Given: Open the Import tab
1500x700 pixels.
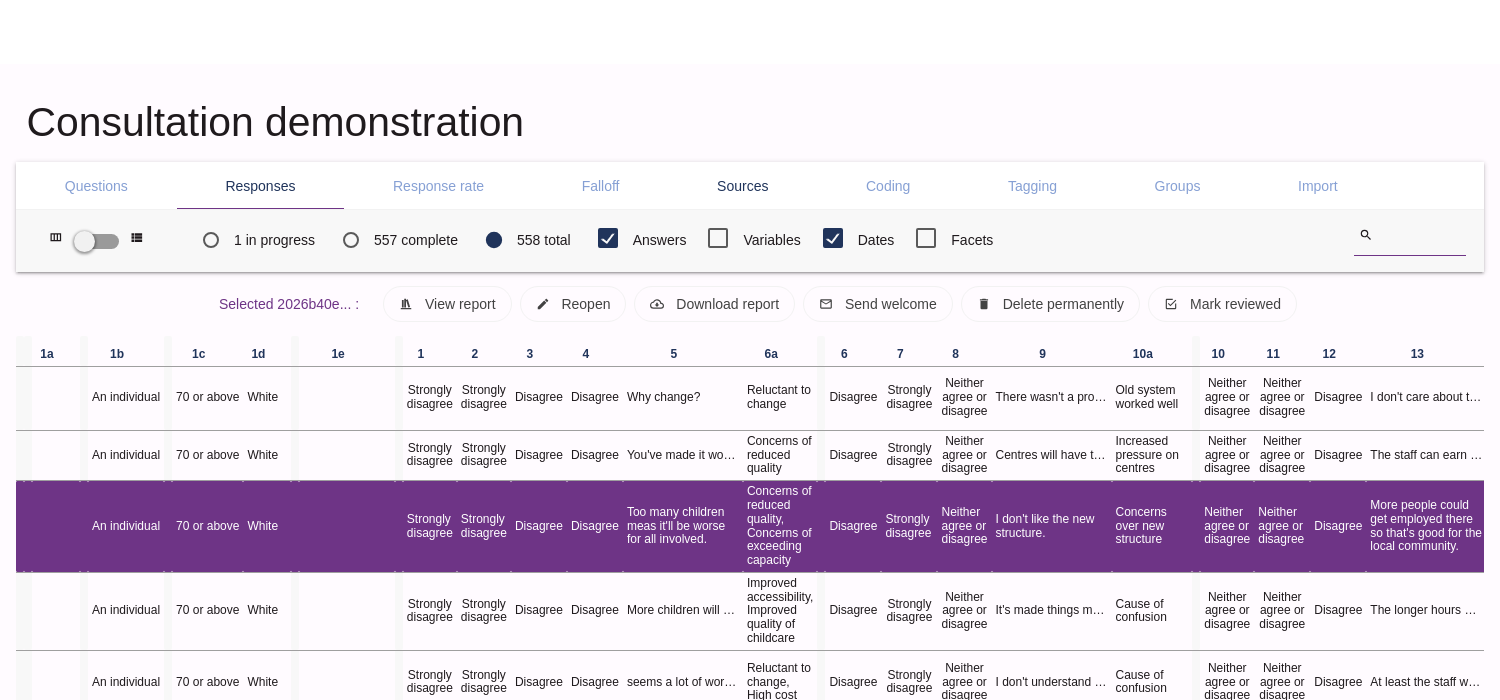Looking at the screenshot, I should click(1318, 186).
